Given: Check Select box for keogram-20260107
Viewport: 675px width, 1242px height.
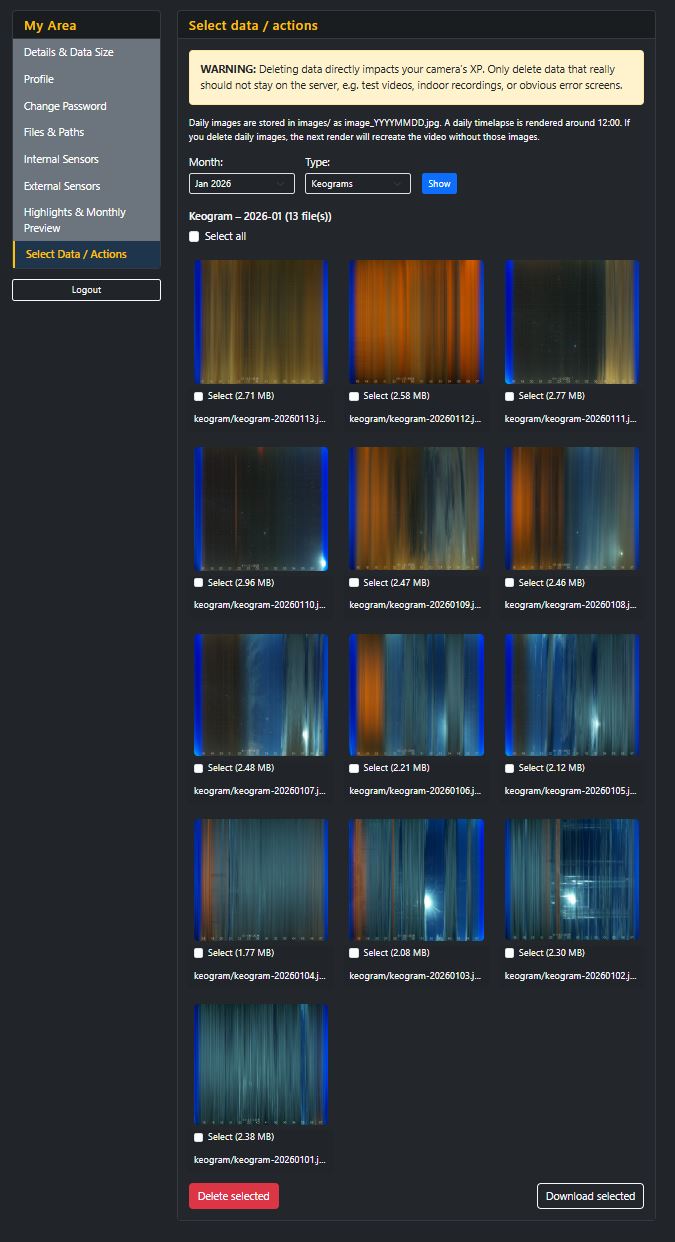Looking at the screenshot, I should point(199,769).
